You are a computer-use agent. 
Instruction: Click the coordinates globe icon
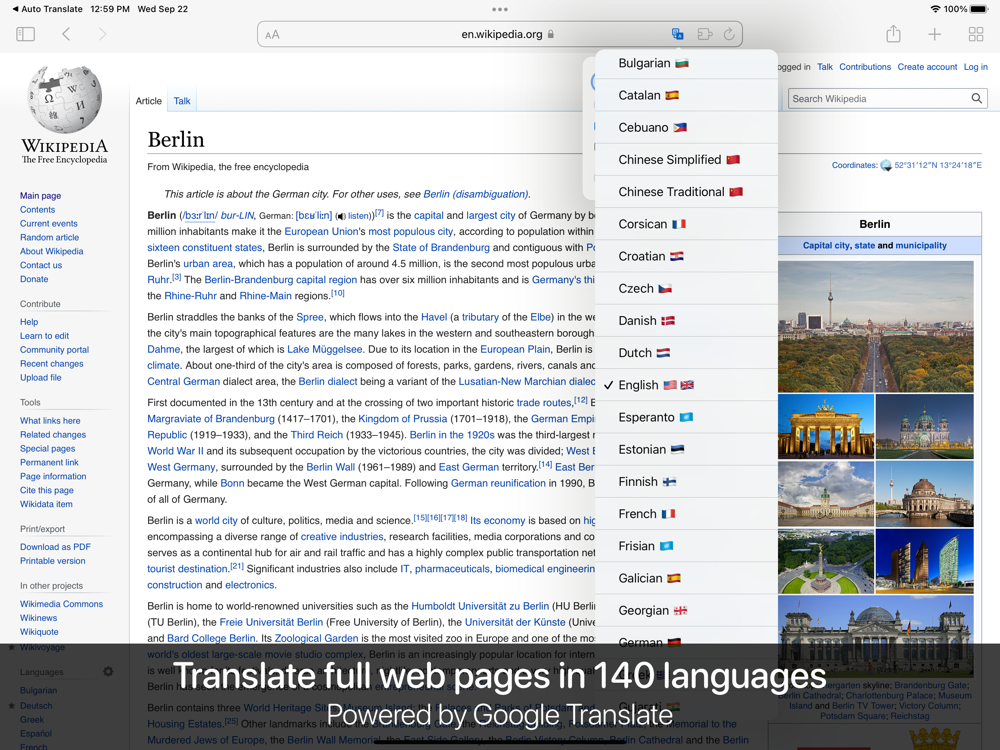pyautogui.click(x=886, y=165)
